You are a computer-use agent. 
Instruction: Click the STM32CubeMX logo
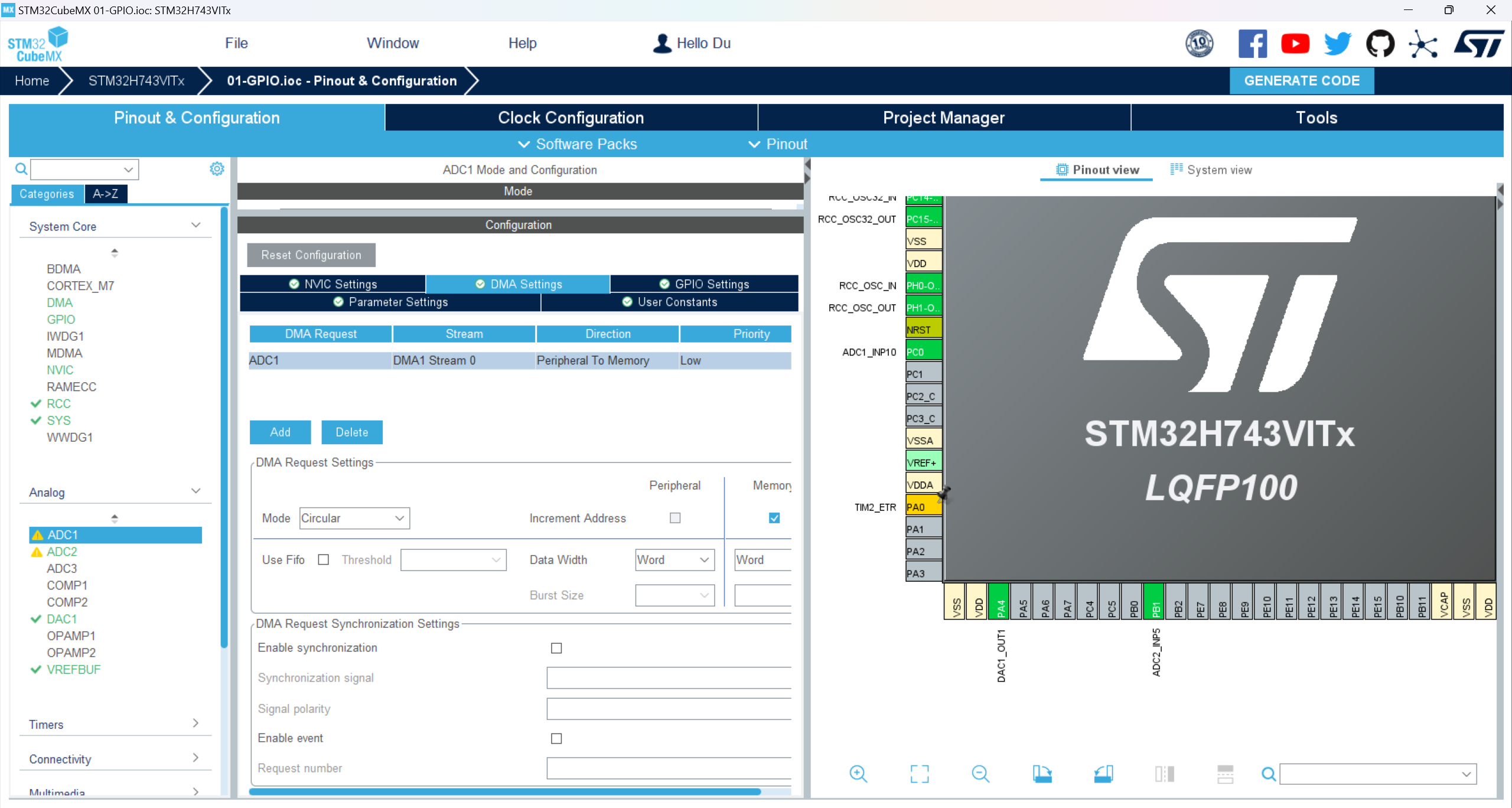click(37, 44)
